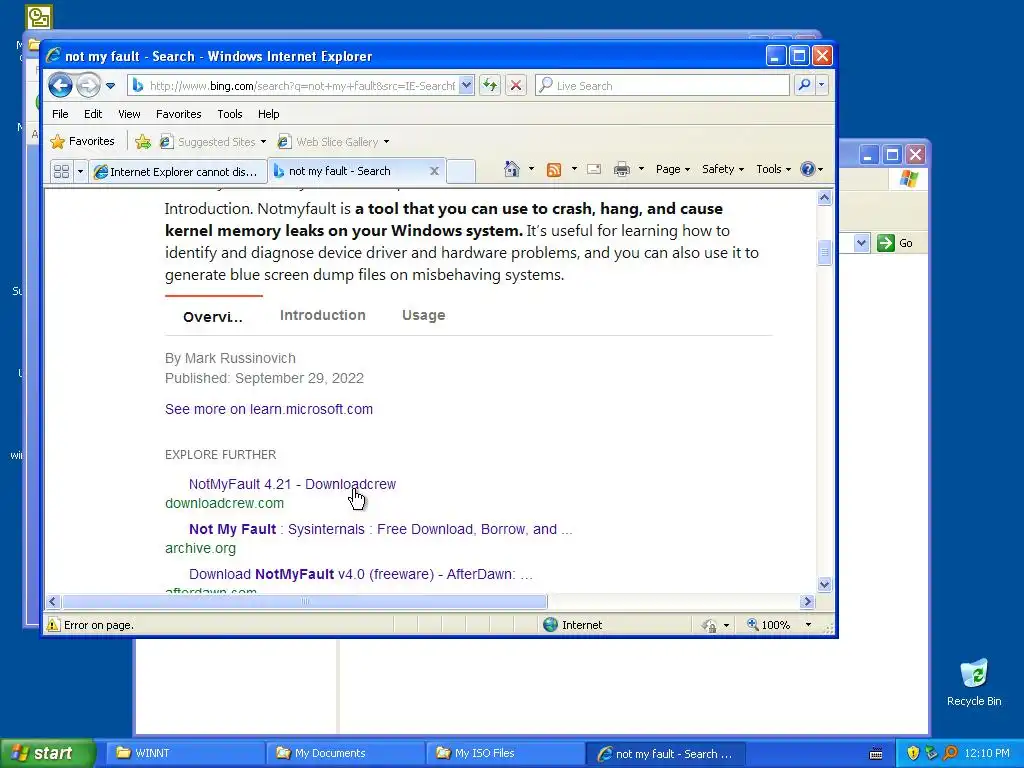The width and height of the screenshot is (1024, 768).
Task: Click the Live Search magnifier button
Action: 804,85
